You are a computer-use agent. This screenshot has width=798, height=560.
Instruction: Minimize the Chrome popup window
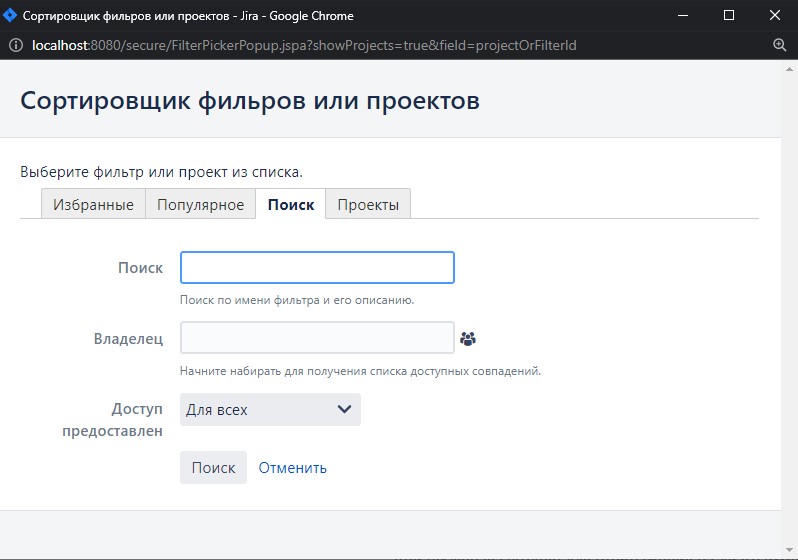(x=683, y=15)
